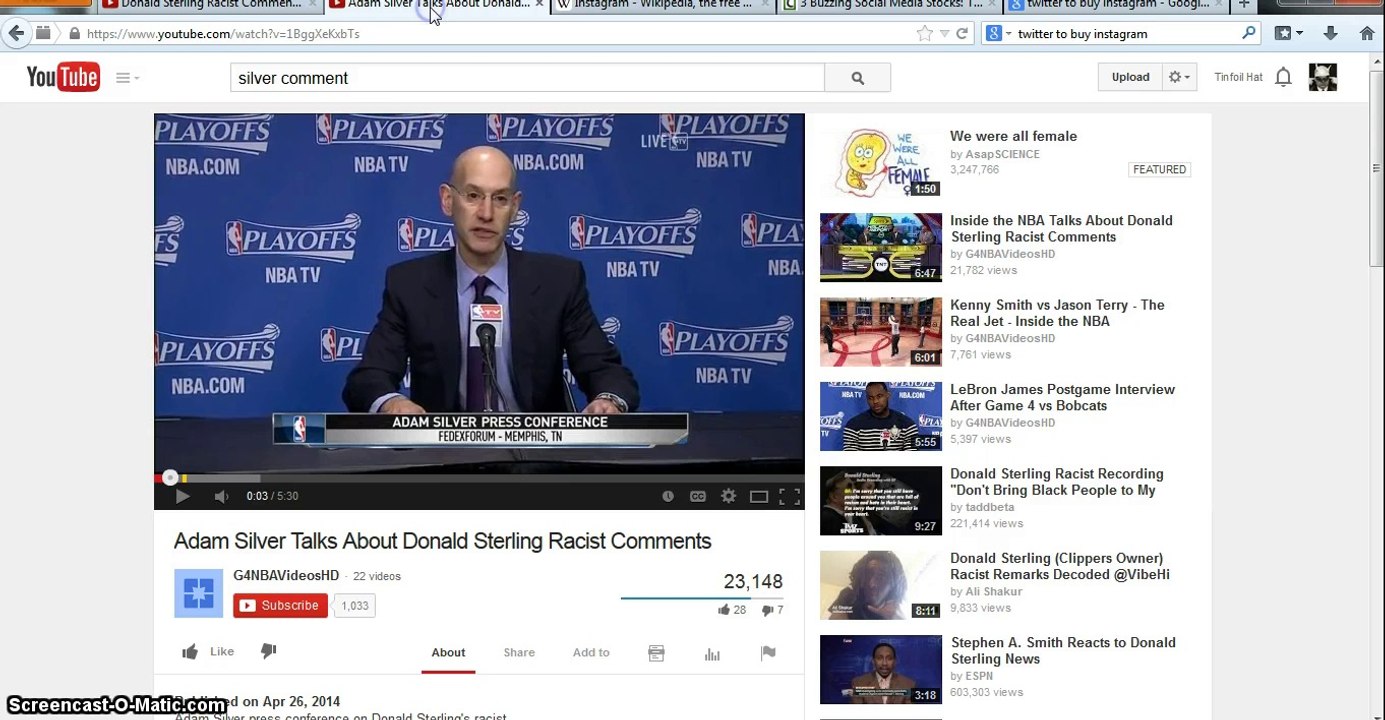Click the Watch Later clock icon in player
The width and height of the screenshot is (1385, 720).
668,496
